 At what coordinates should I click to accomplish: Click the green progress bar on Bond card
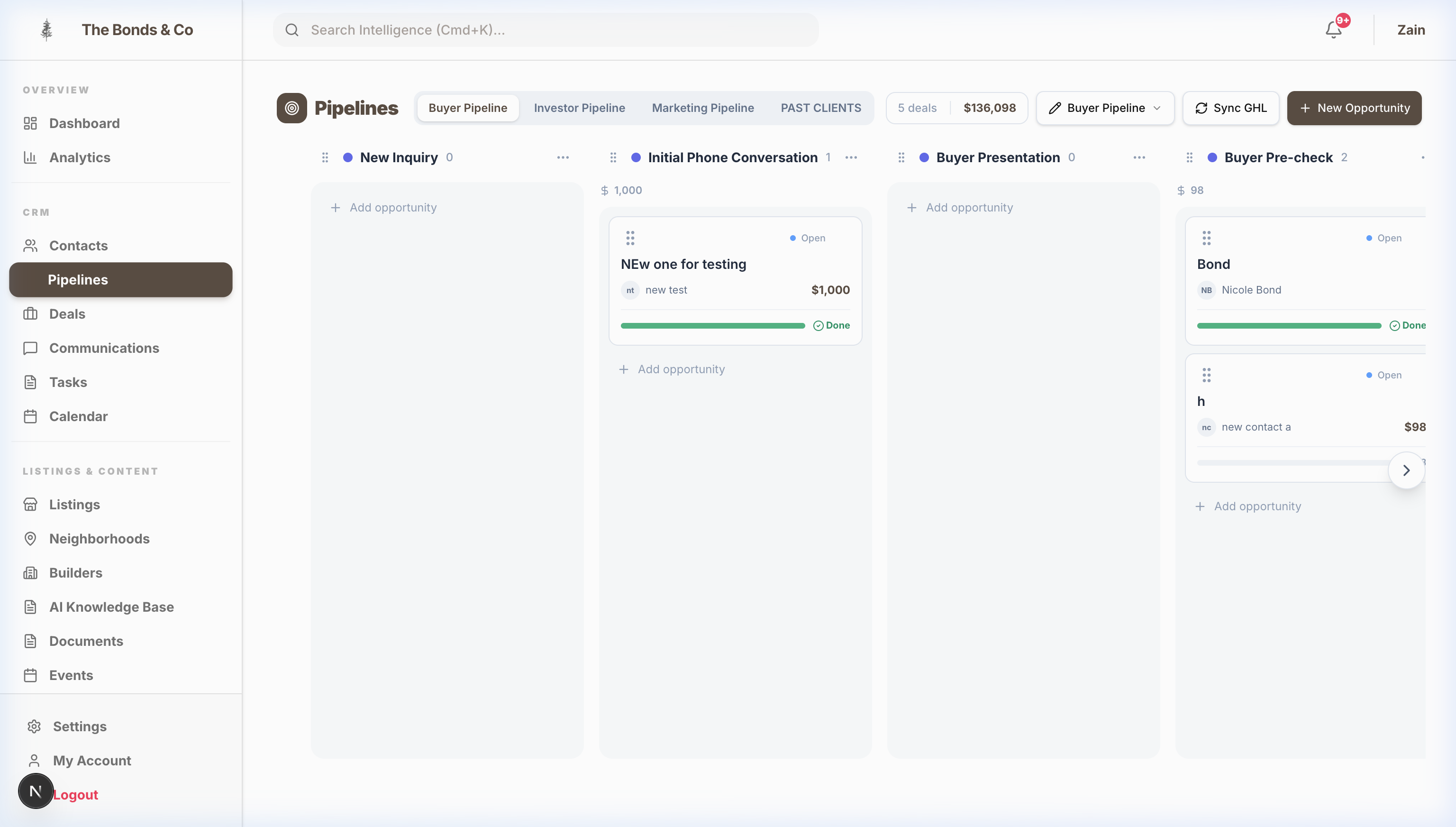click(x=1289, y=325)
